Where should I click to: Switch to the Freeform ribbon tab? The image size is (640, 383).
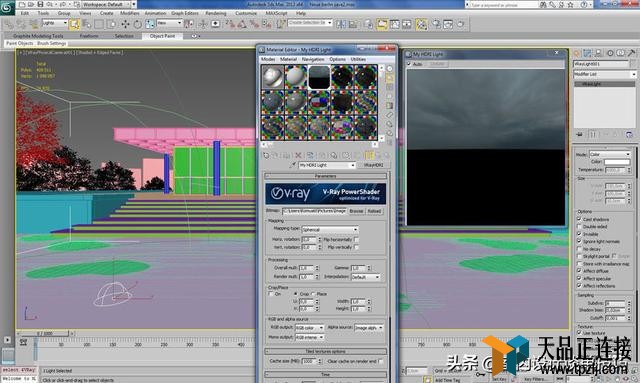(x=89, y=36)
